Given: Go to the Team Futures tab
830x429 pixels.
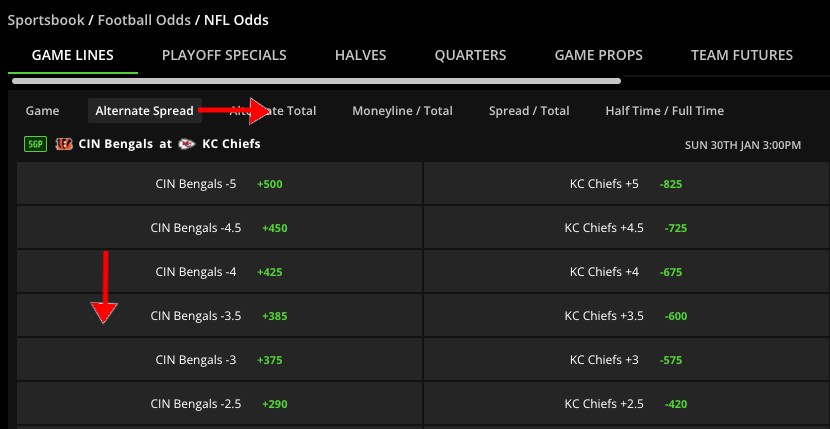Looking at the screenshot, I should tap(742, 55).
